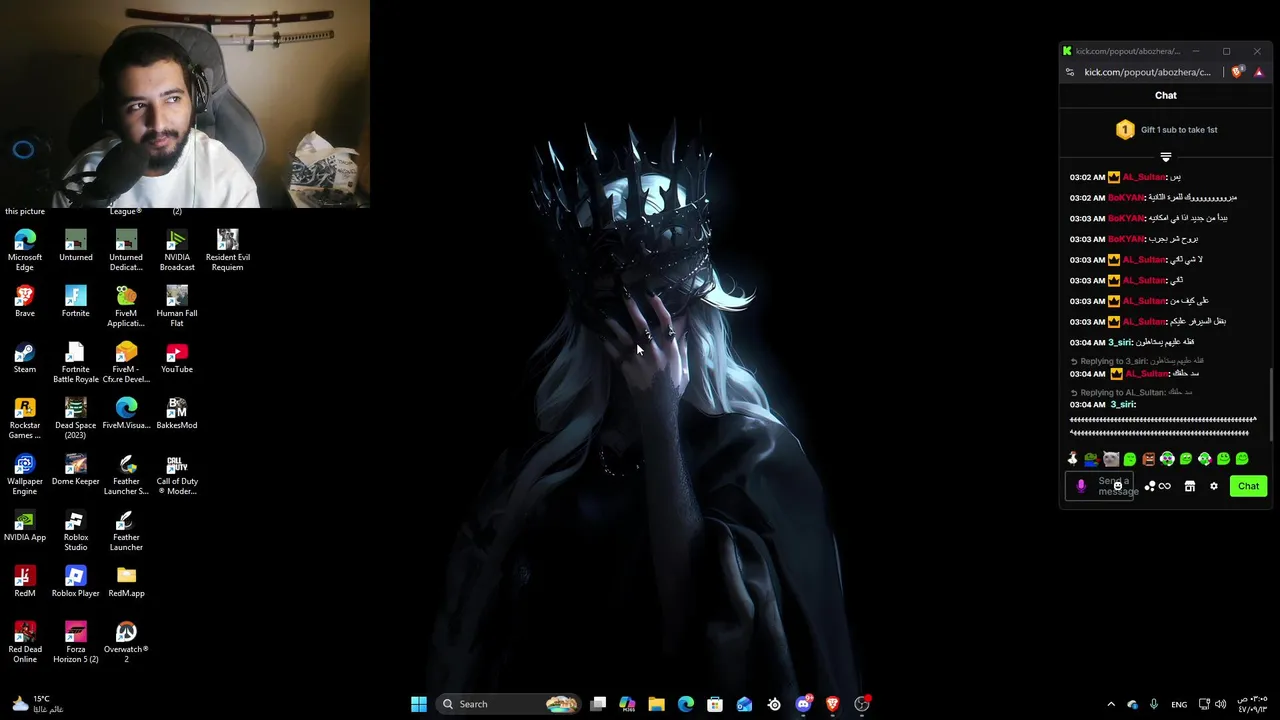Select the BakkesMod desktop icon
This screenshot has width=1280, height=720.
[177, 414]
